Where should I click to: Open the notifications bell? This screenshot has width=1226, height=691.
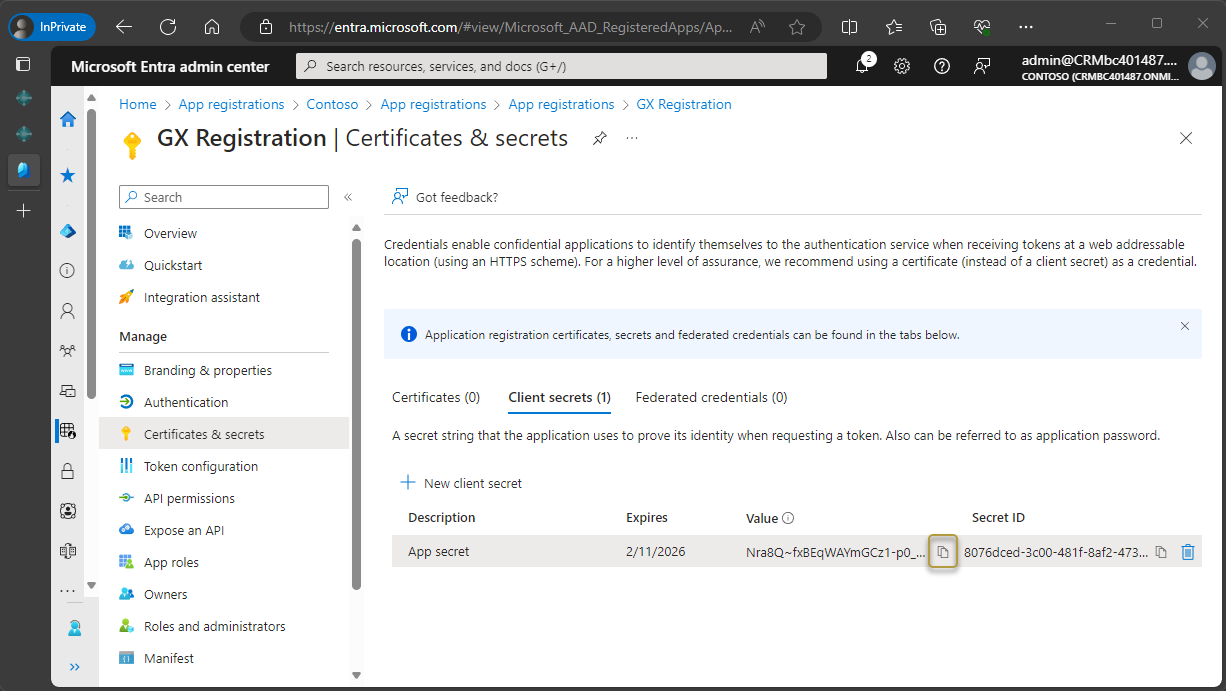point(862,66)
